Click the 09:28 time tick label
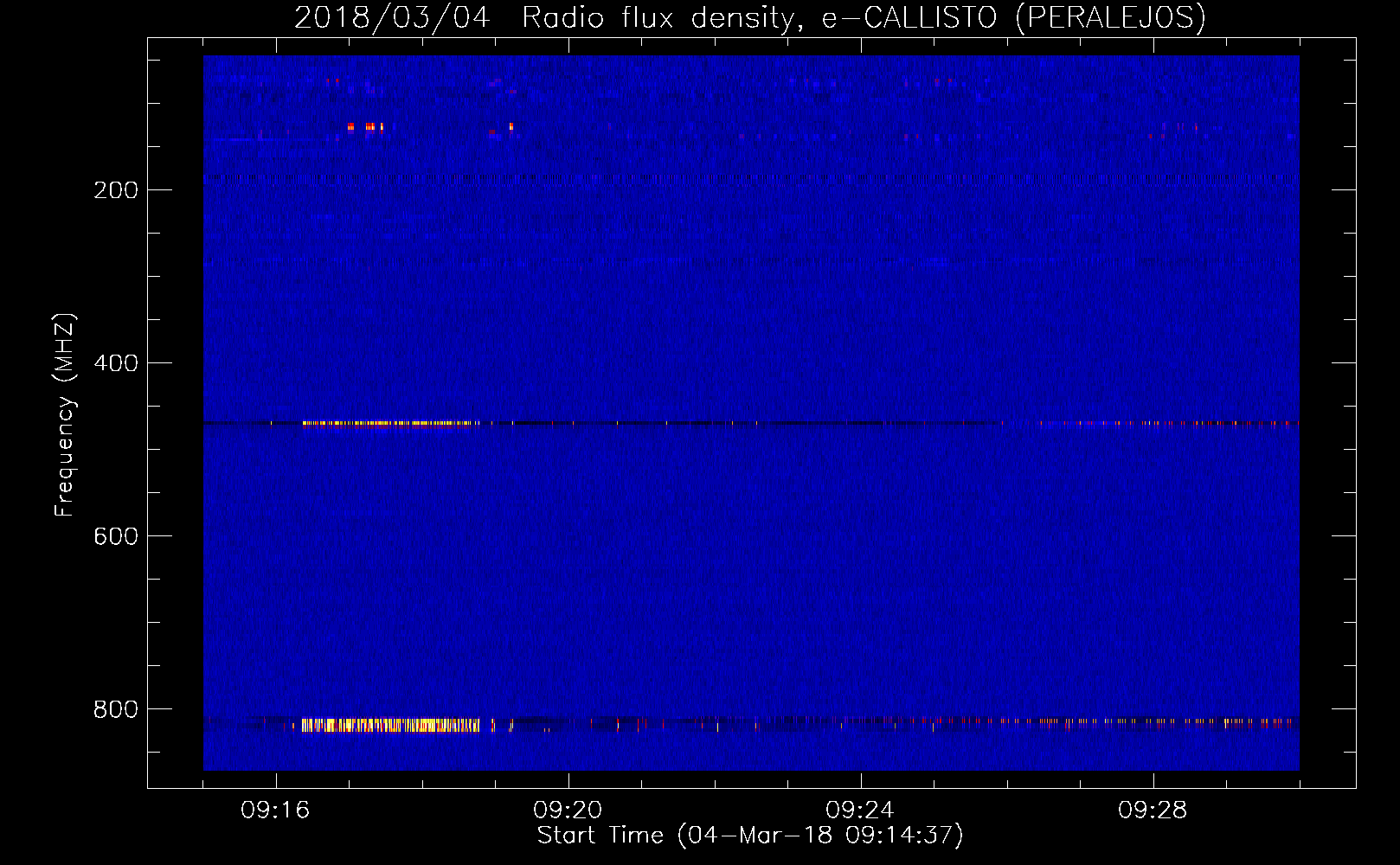The image size is (1400, 865). tap(1153, 811)
